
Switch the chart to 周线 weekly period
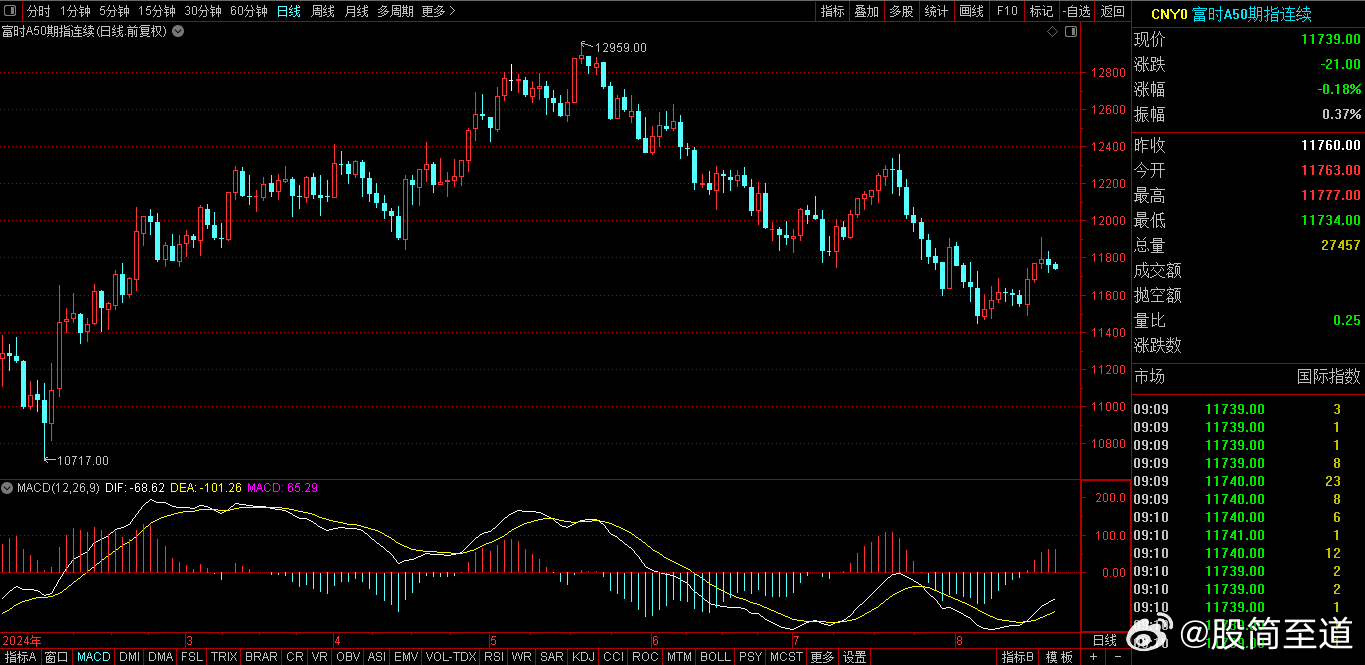pos(322,11)
